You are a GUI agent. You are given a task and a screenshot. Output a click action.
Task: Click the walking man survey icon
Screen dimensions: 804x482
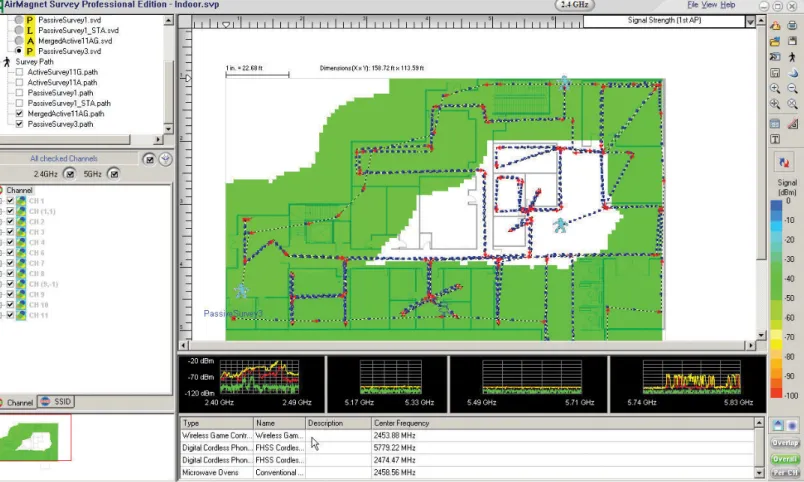click(x=792, y=57)
